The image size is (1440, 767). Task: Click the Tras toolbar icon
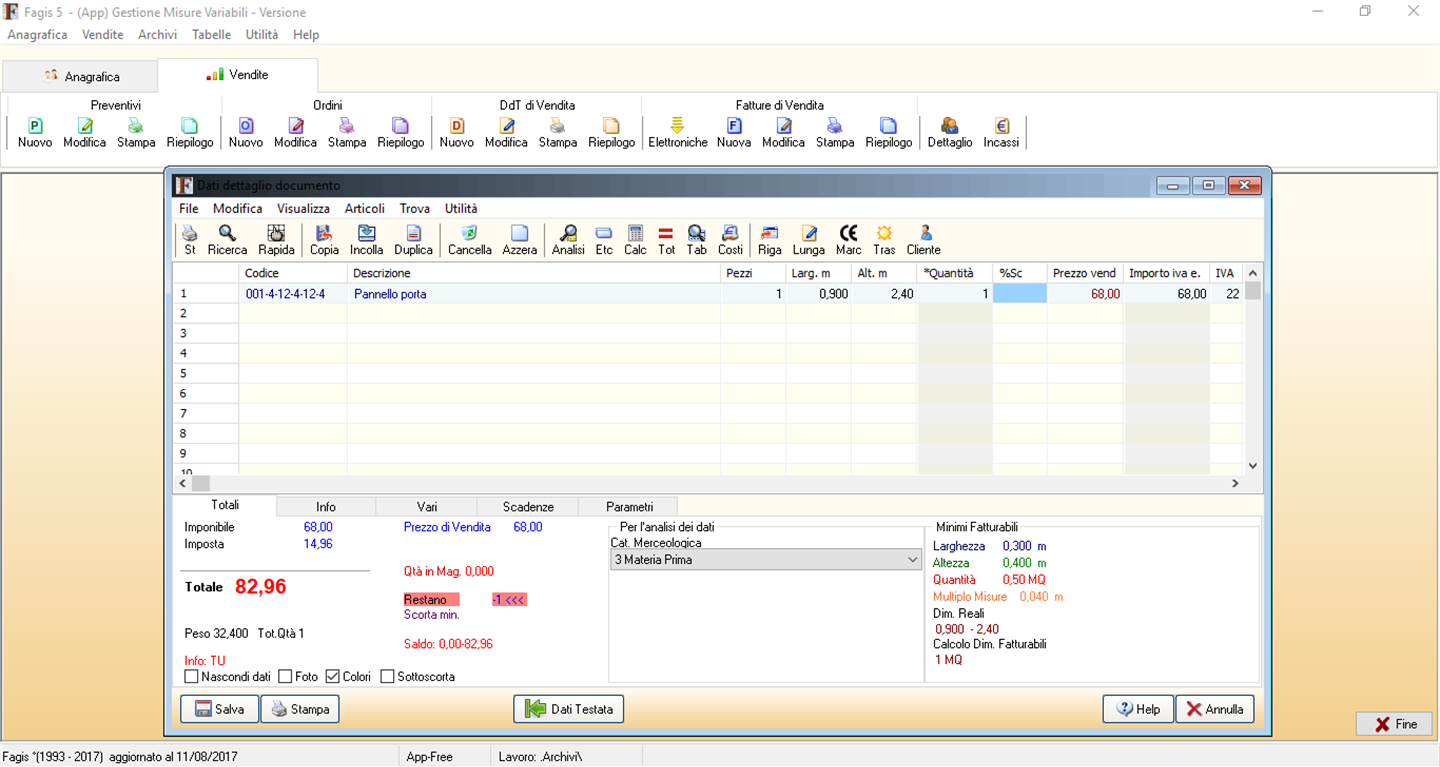884,240
